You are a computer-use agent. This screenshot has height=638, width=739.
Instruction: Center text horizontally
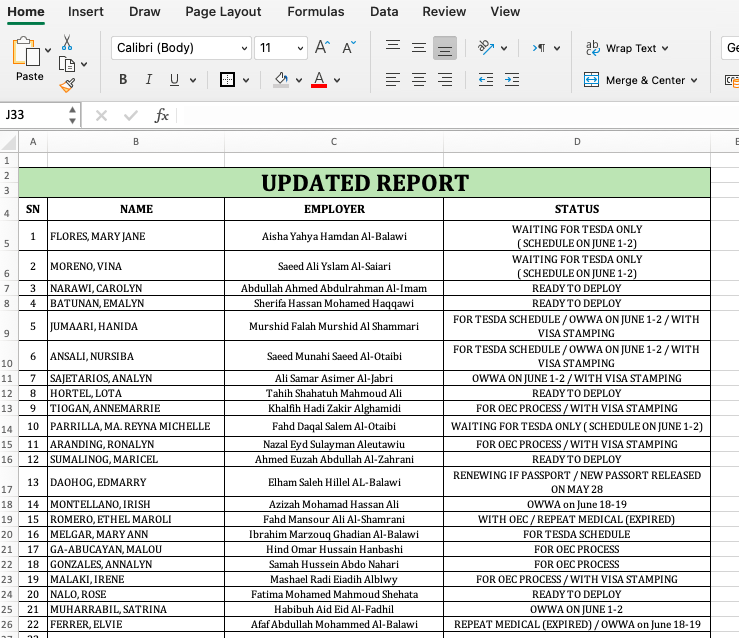(x=419, y=80)
